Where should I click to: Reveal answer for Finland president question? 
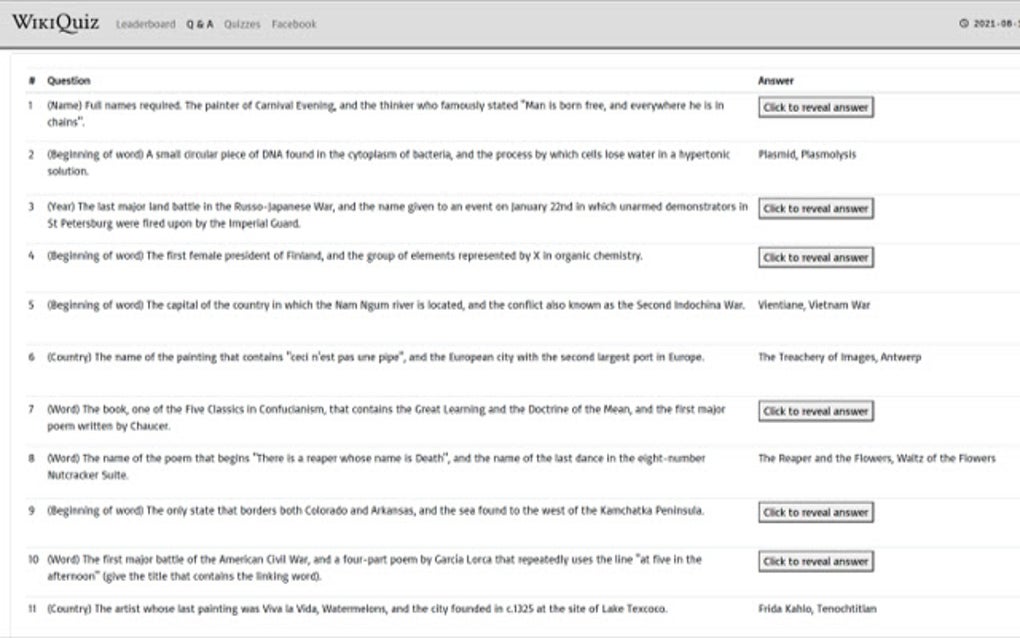(815, 258)
